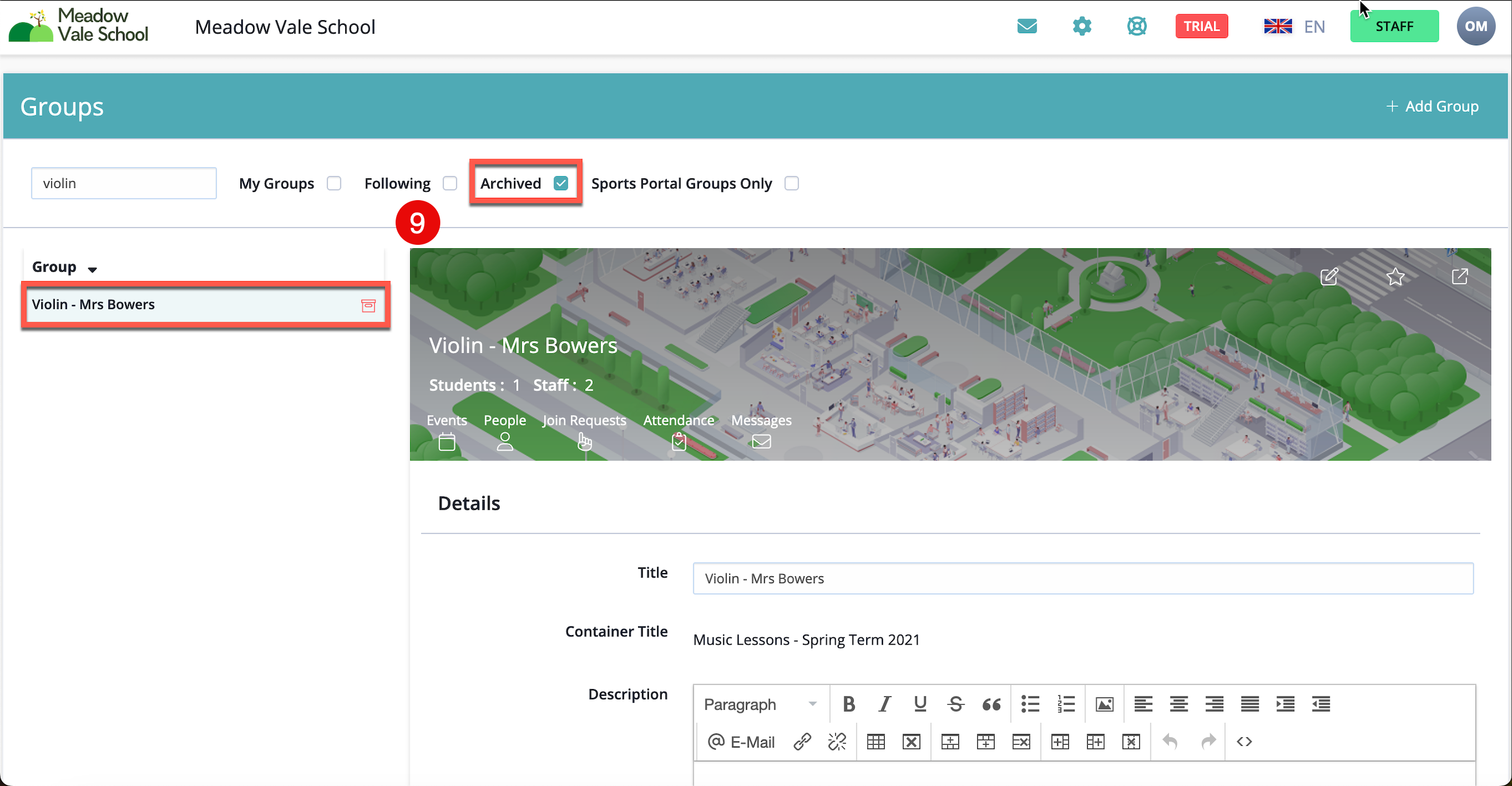
Task: Remove link with the broken-chain icon
Action: pos(838,741)
